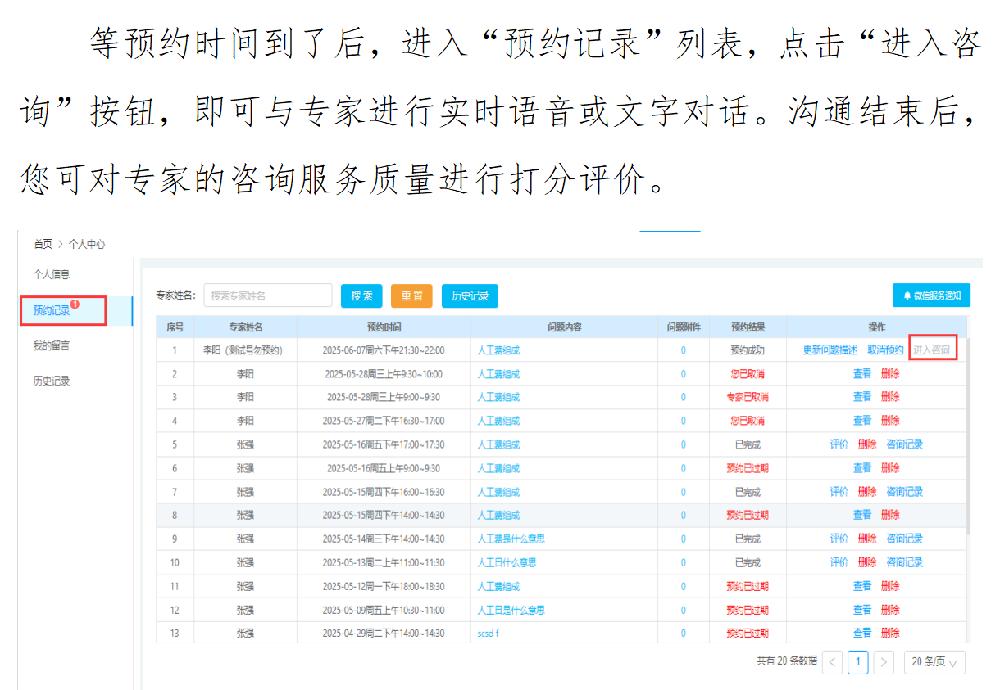1000x690 pixels.
Task: Select page 1 in the pagination
Action: [859, 662]
